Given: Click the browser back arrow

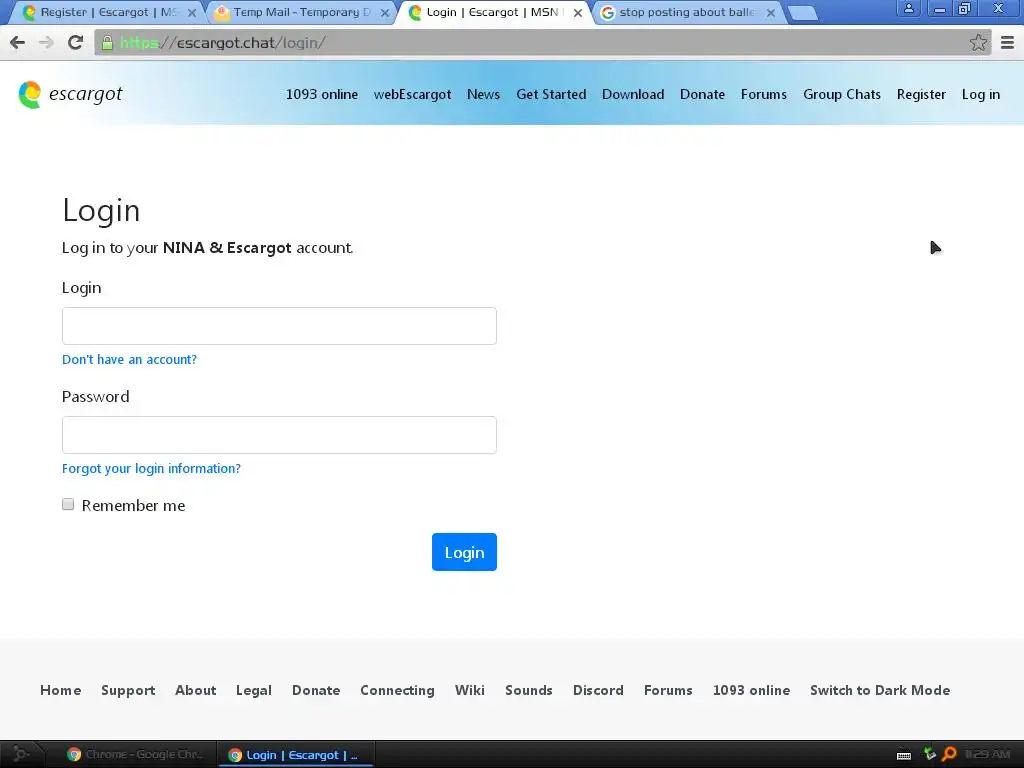Looking at the screenshot, I should (x=18, y=42).
